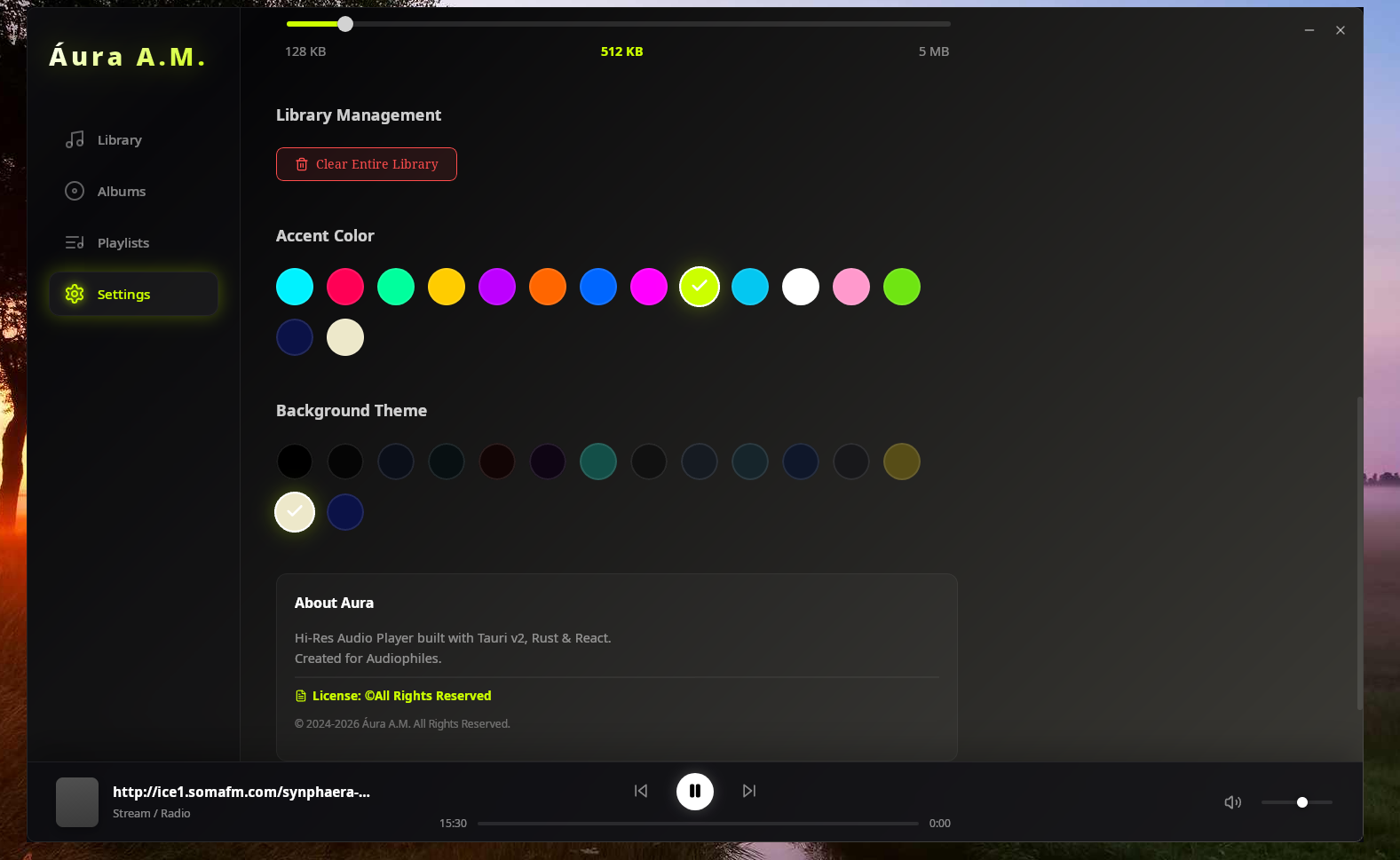Skip to the previous track
Image resolution: width=1400 pixels, height=860 pixels.
[x=641, y=791]
